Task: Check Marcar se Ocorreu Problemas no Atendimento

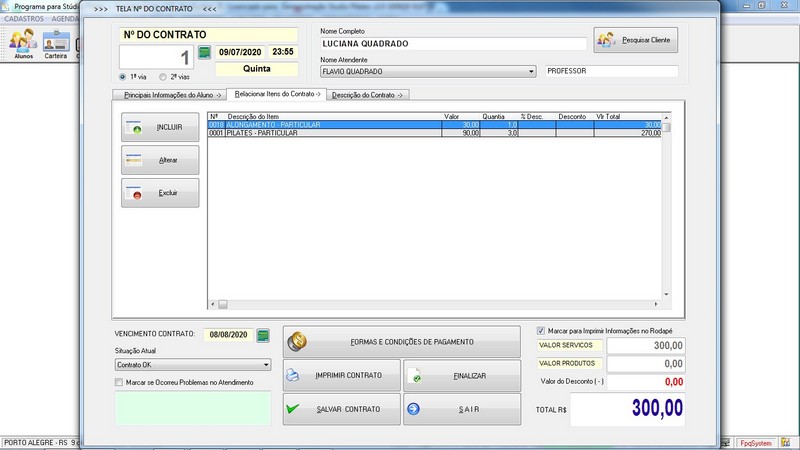Action: pos(119,382)
